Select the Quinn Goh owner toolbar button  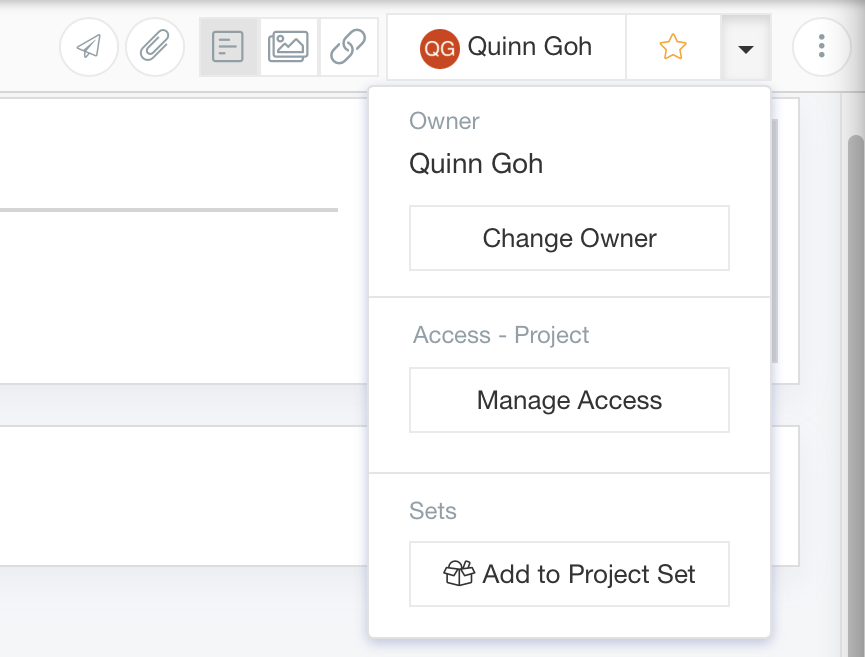506,47
